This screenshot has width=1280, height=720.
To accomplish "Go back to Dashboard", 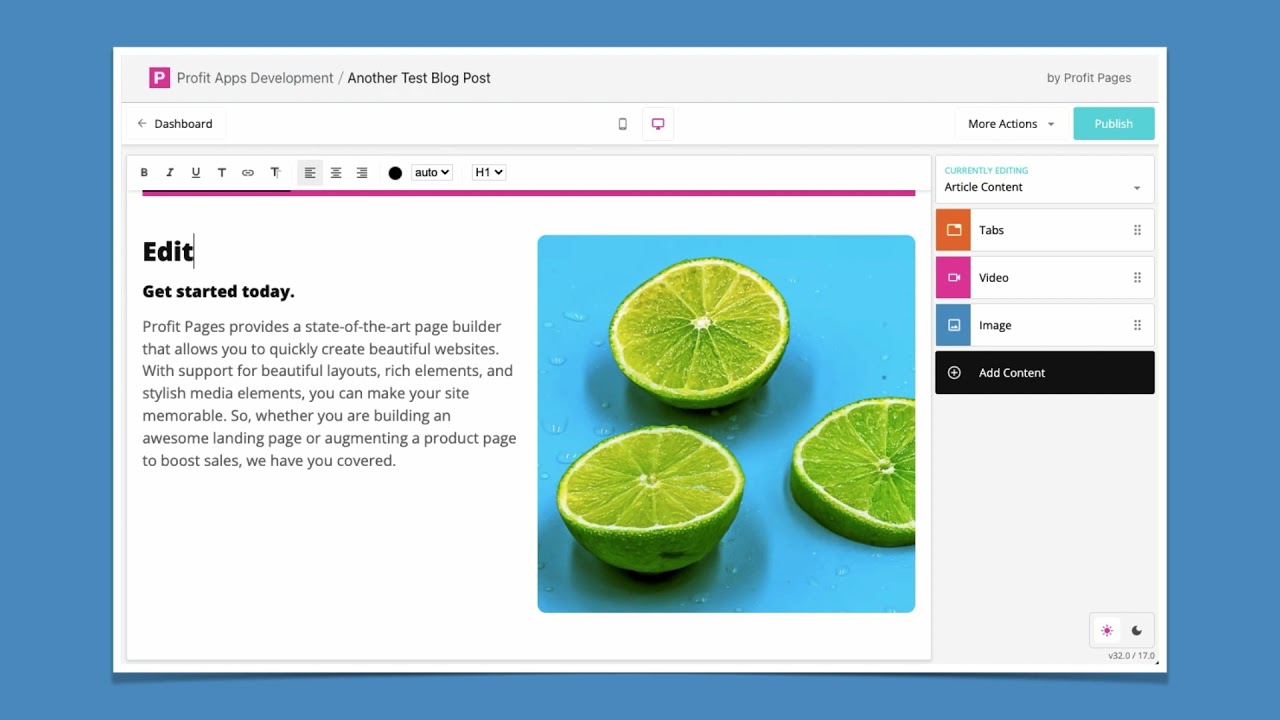I will (x=175, y=124).
